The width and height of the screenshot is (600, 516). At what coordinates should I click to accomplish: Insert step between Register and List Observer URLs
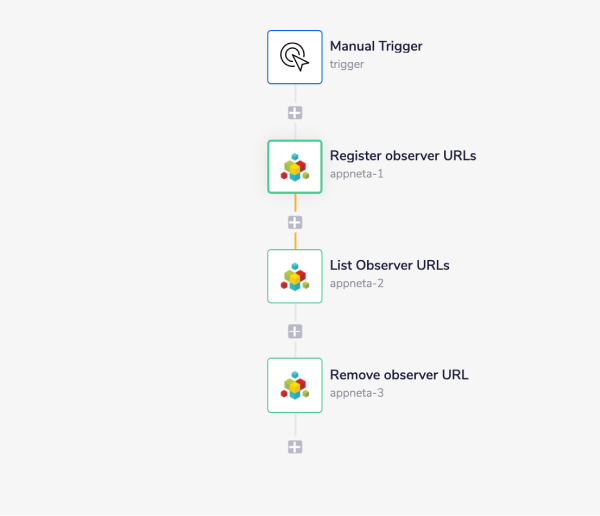pos(295,222)
